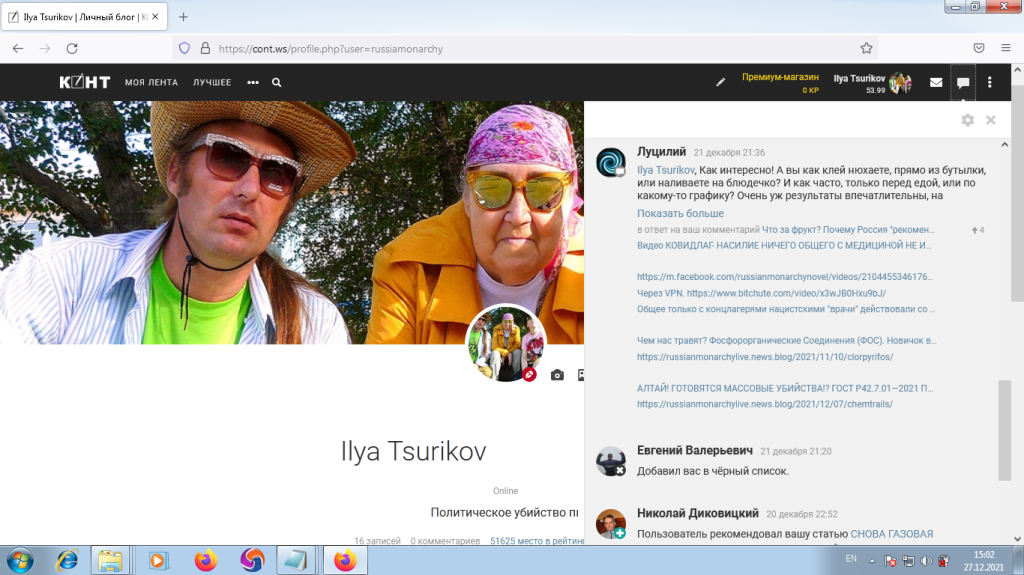Click the Firefox bookmark star icon
Image resolution: width=1024 pixels, height=575 pixels.
pyautogui.click(x=867, y=48)
